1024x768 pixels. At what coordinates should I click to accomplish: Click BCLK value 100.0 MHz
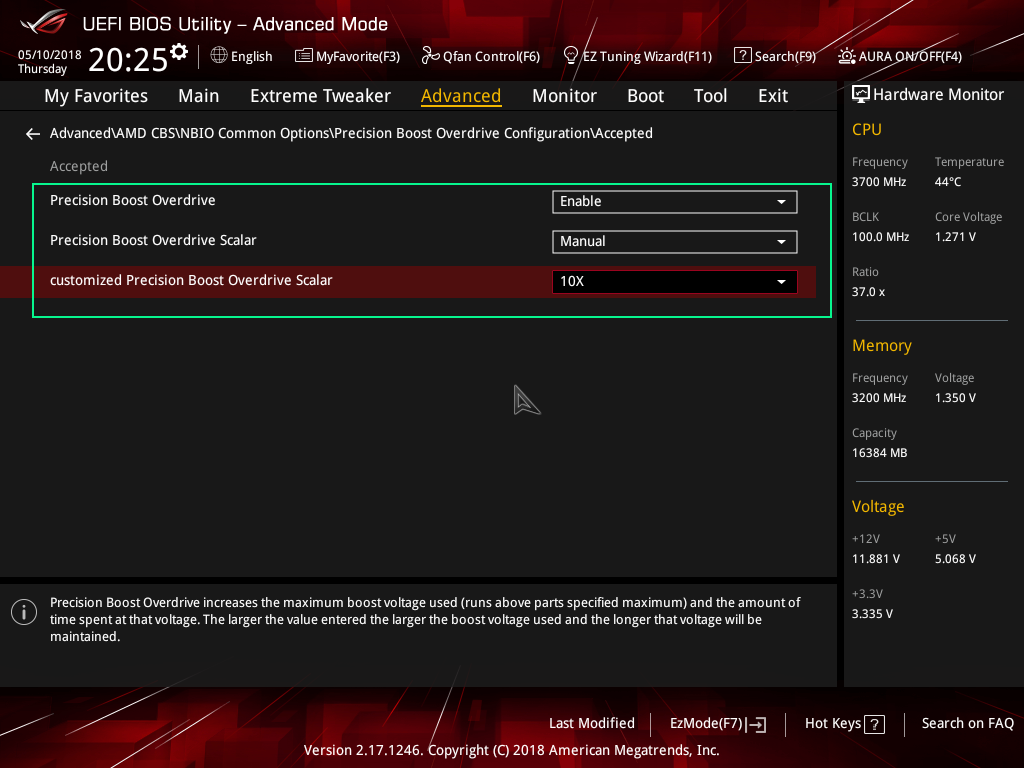click(880, 236)
